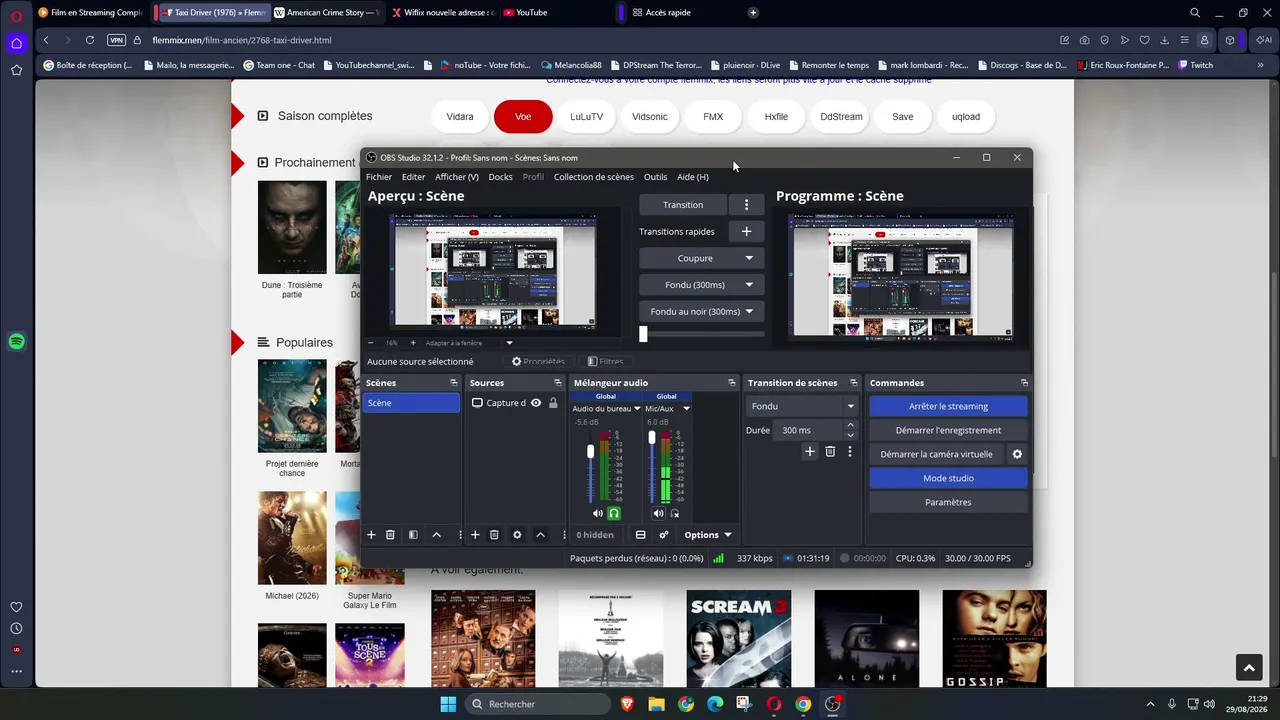
Task: Open the Audio du bureau channel dropdown
Action: 637,408
